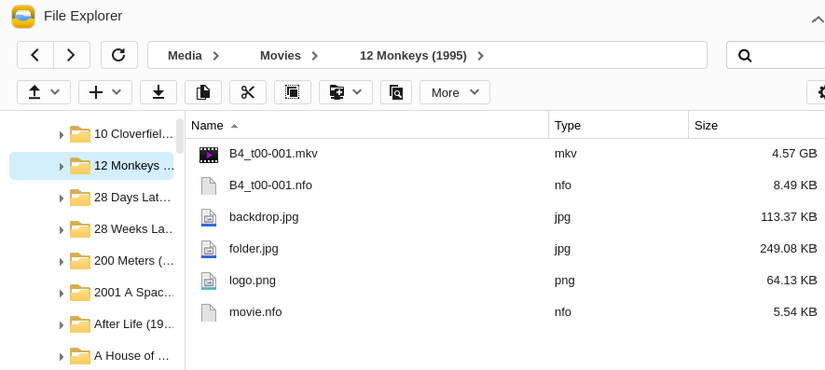Go back to previous folder

[35, 55]
